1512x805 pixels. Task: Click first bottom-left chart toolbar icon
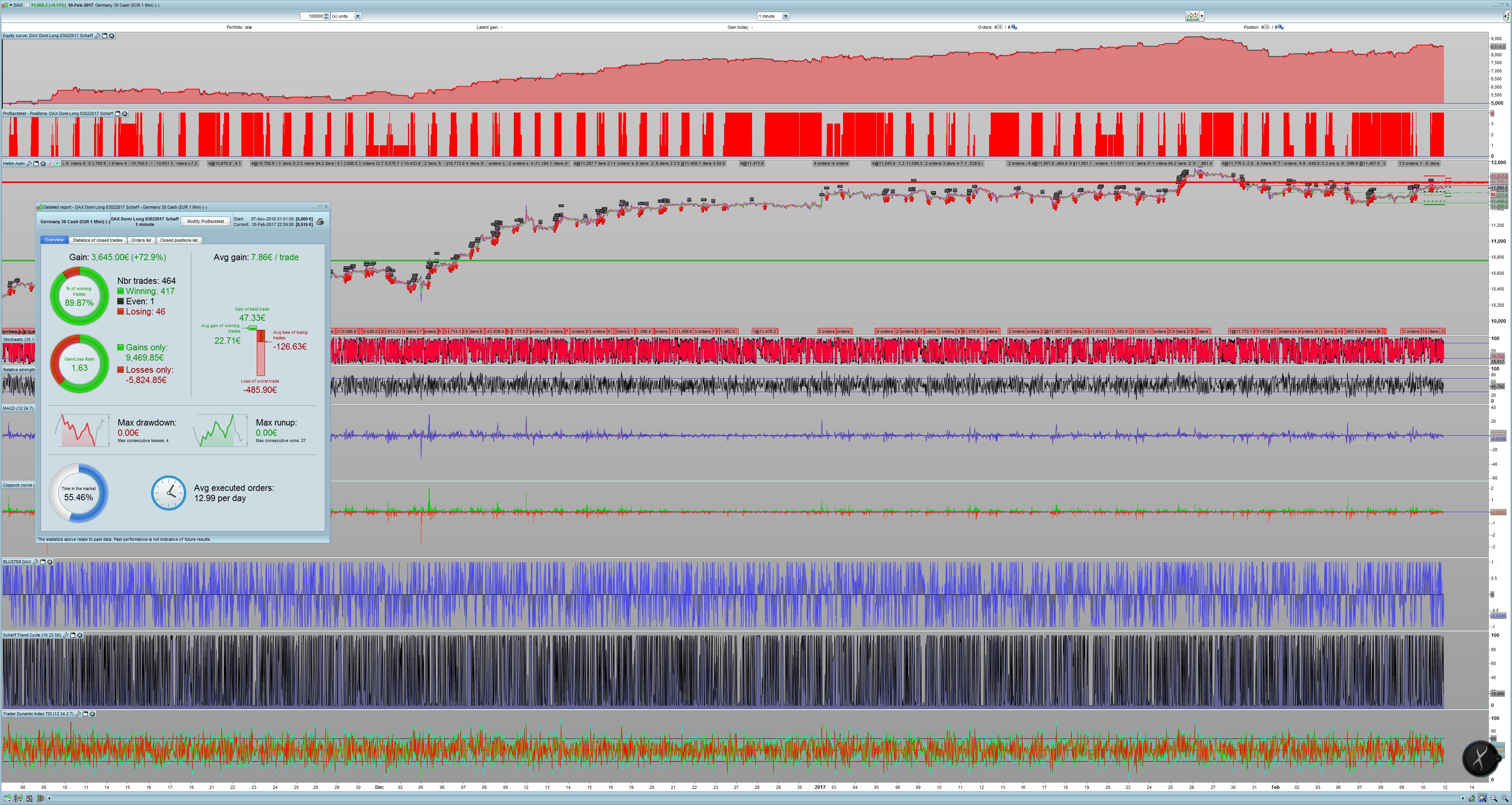pos(7,799)
